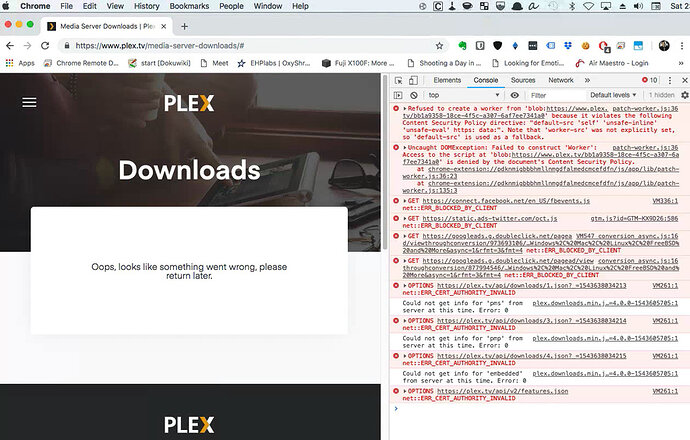The width and height of the screenshot is (690, 440).
Task: Click the site lock icon in address bar
Action: point(67,45)
